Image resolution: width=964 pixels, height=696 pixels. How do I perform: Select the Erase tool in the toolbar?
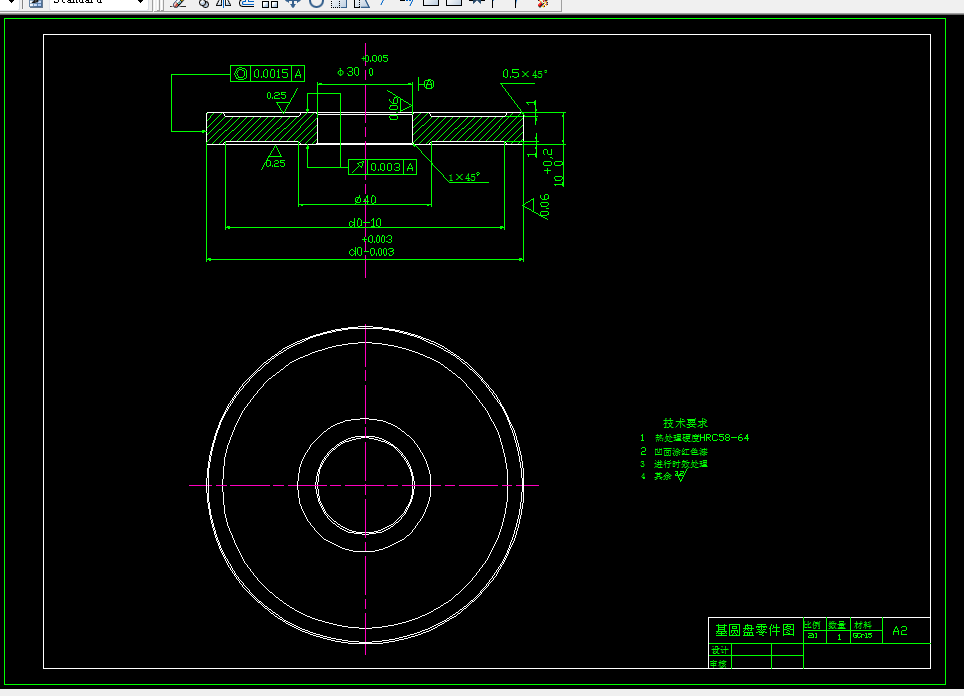[178, 3]
